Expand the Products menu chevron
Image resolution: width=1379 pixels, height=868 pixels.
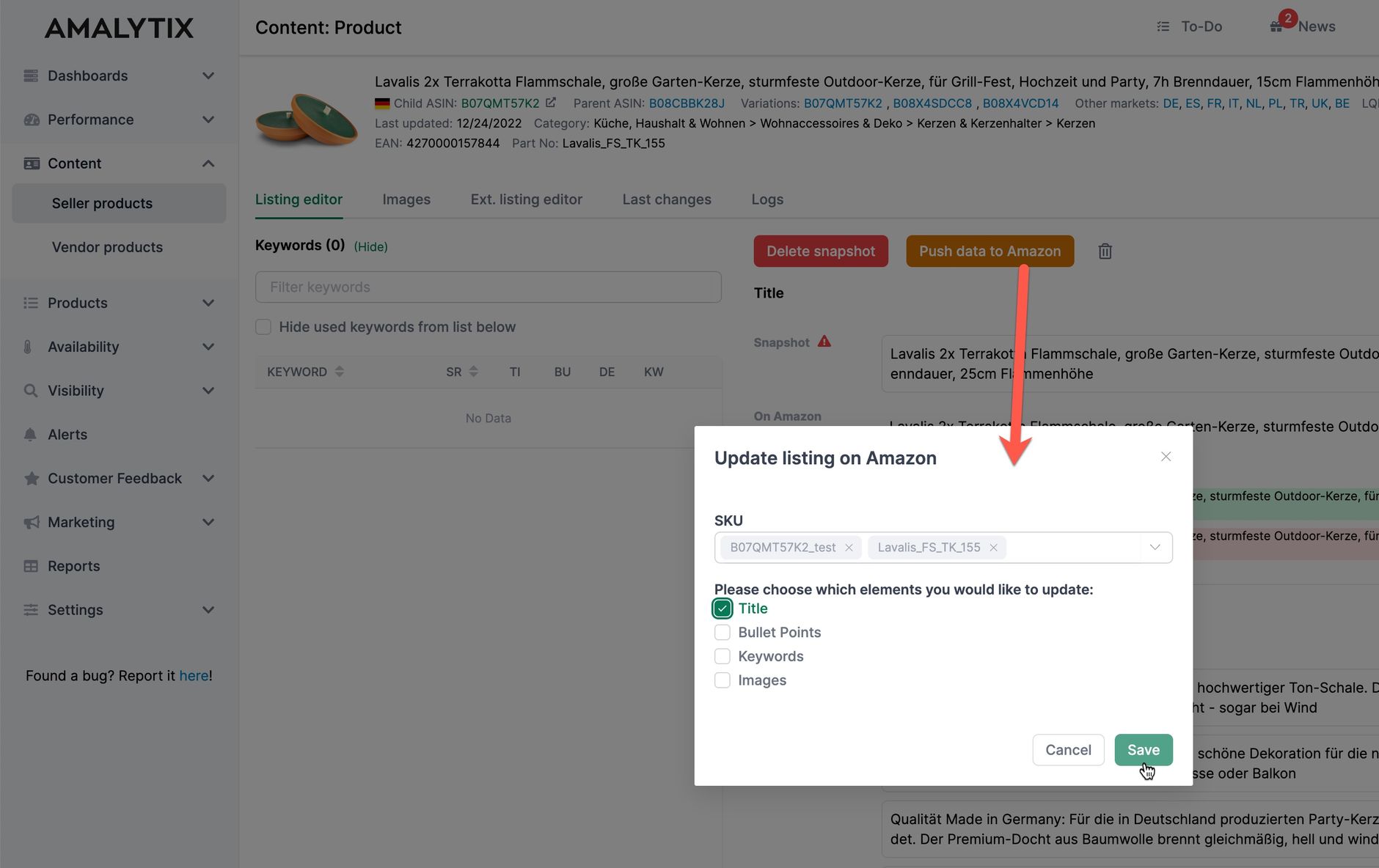[208, 303]
